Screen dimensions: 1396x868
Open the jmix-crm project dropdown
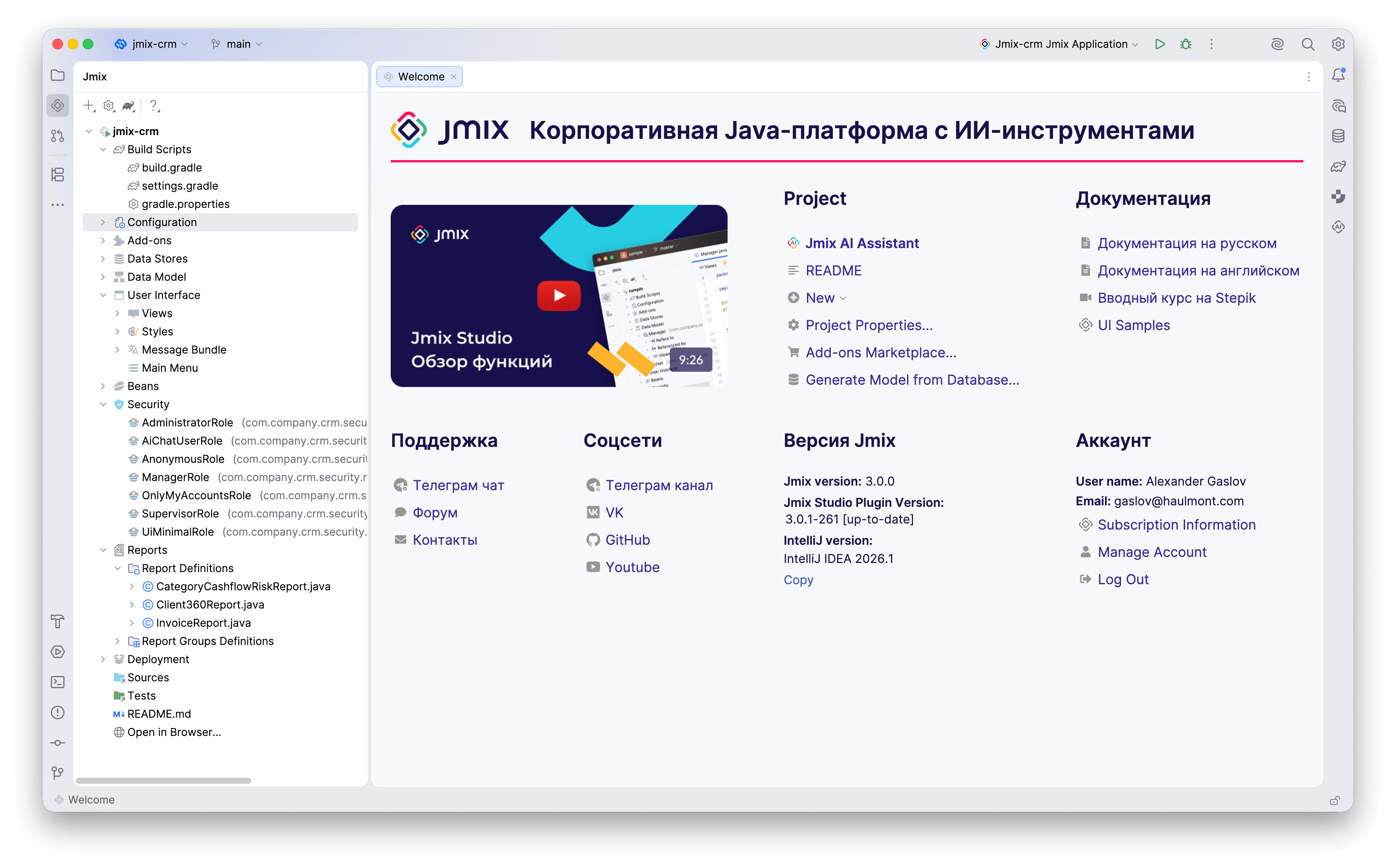[x=151, y=44]
